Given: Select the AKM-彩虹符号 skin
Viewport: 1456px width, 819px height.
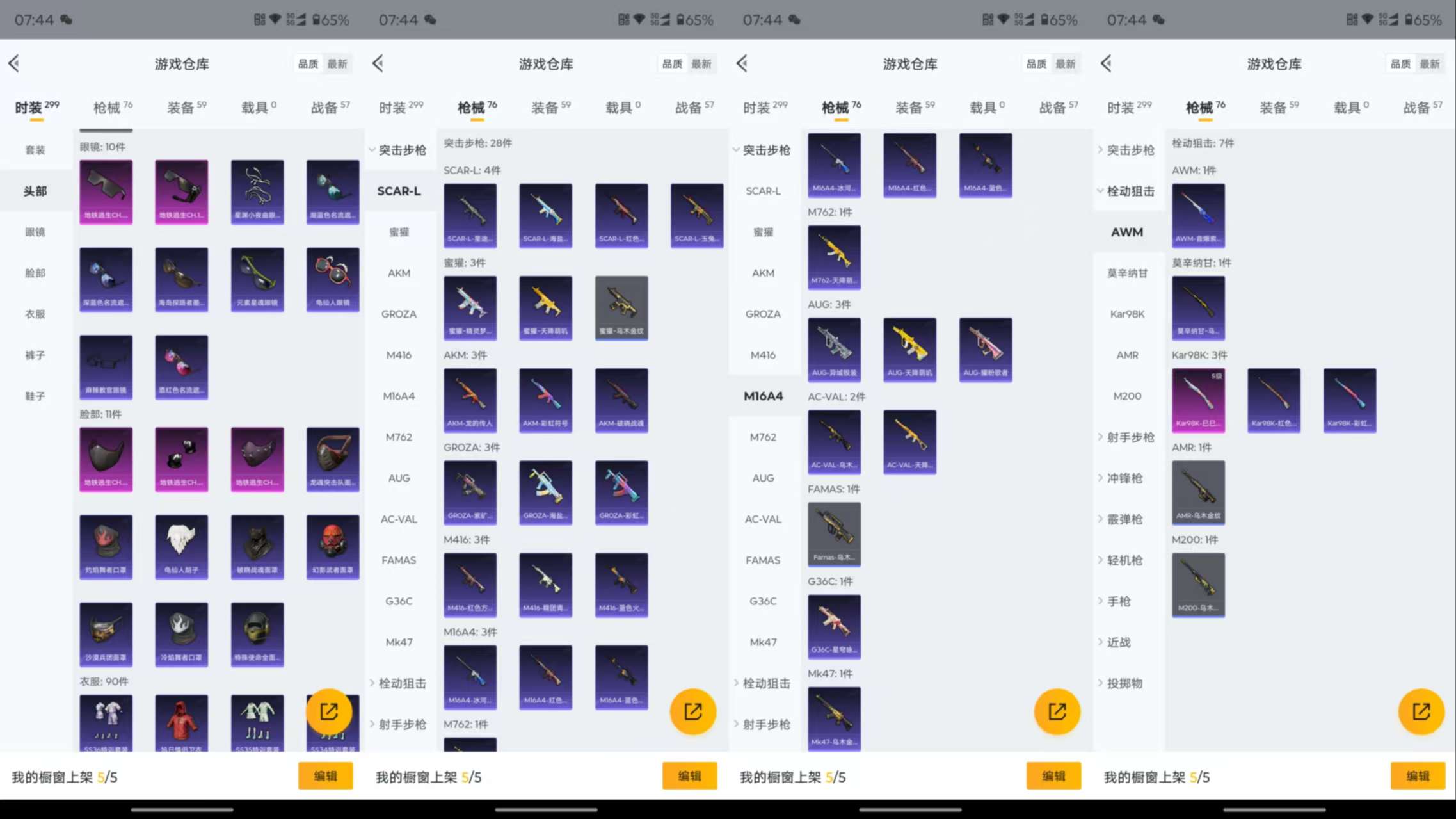Looking at the screenshot, I should pyautogui.click(x=546, y=400).
